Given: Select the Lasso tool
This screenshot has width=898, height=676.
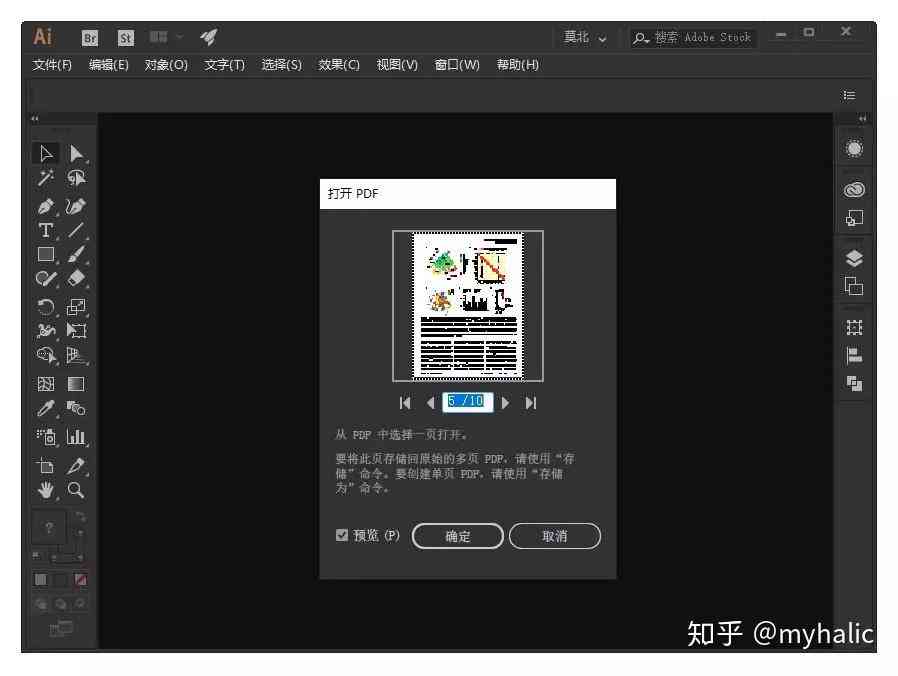Looking at the screenshot, I should pyautogui.click(x=76, y=178).
